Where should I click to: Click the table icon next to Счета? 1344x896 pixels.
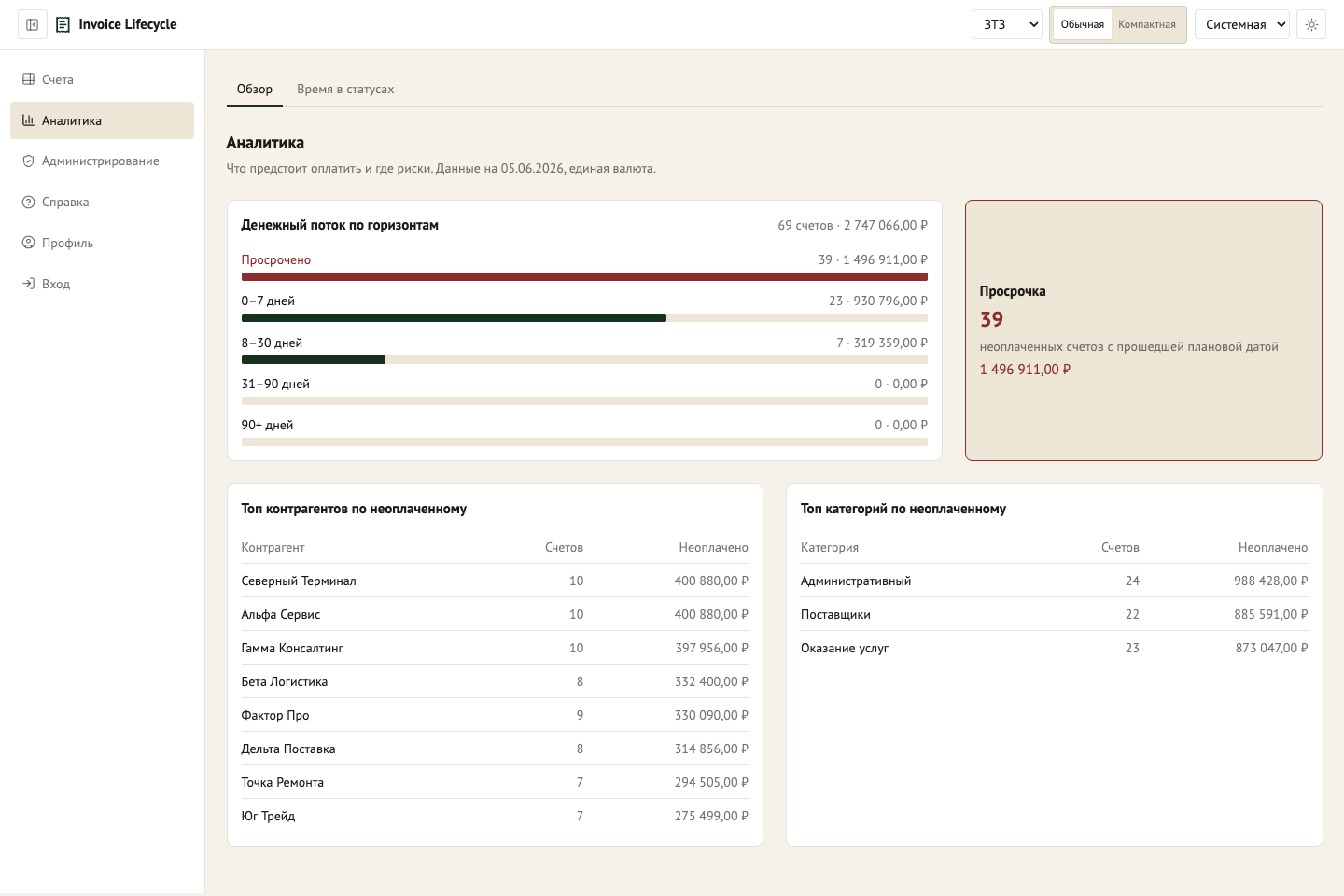tap(28, 79)
